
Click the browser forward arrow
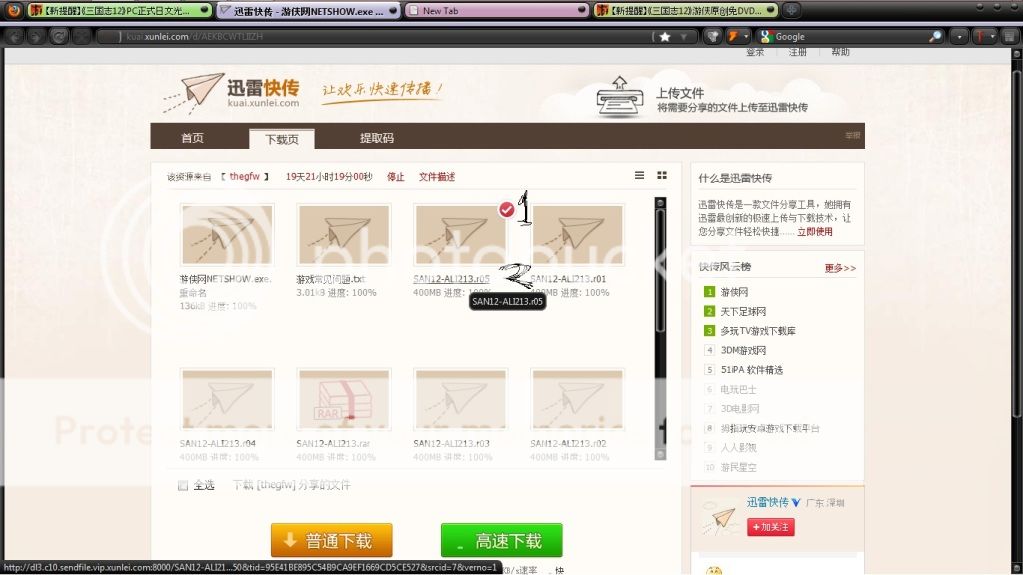pos(36,37)
